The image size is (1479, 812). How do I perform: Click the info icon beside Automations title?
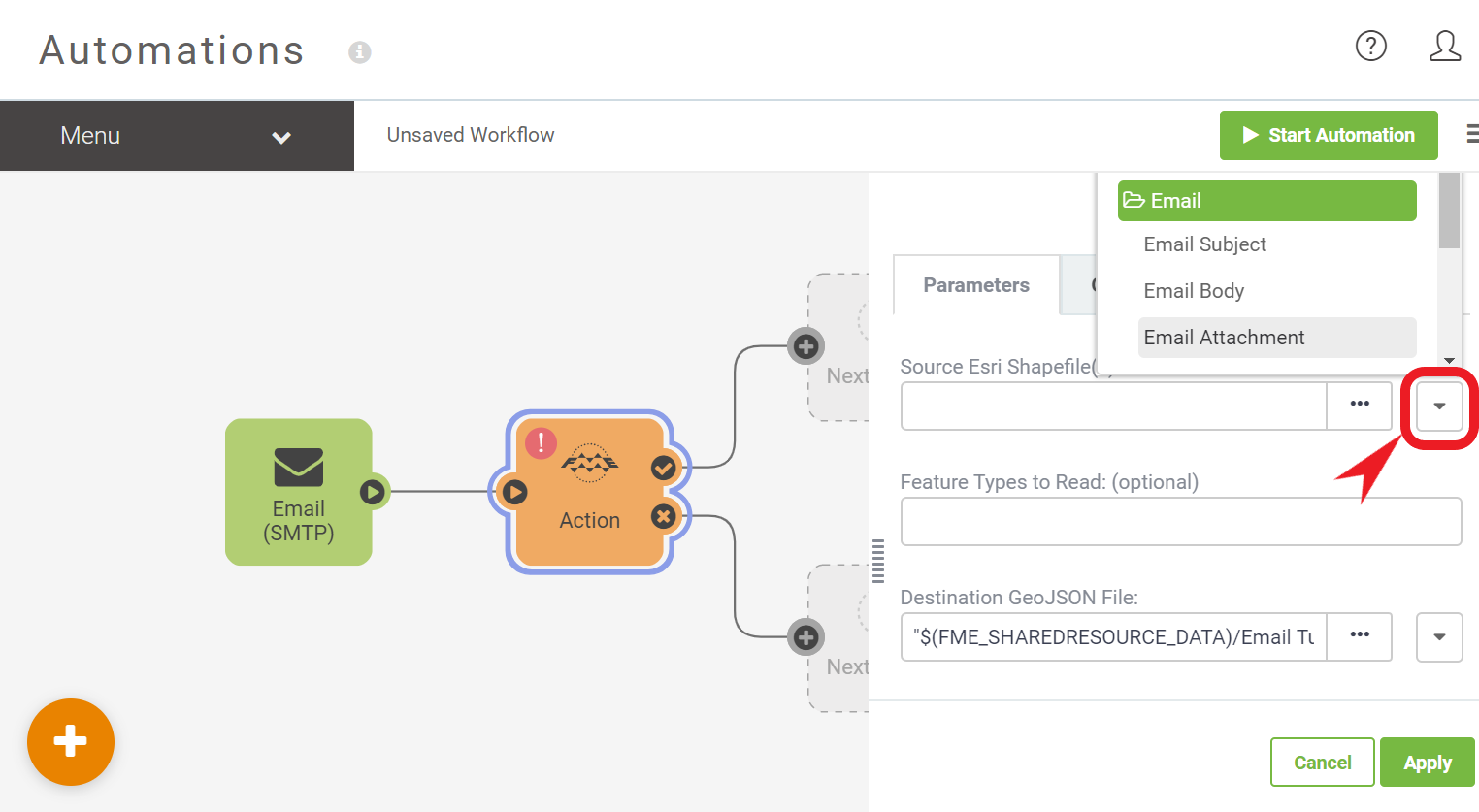pyautogui.click(x=360, y=52)
